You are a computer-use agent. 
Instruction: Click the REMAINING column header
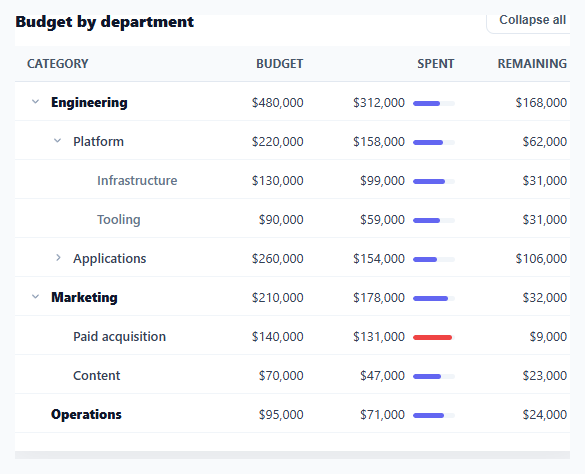[x=532, y=64]
